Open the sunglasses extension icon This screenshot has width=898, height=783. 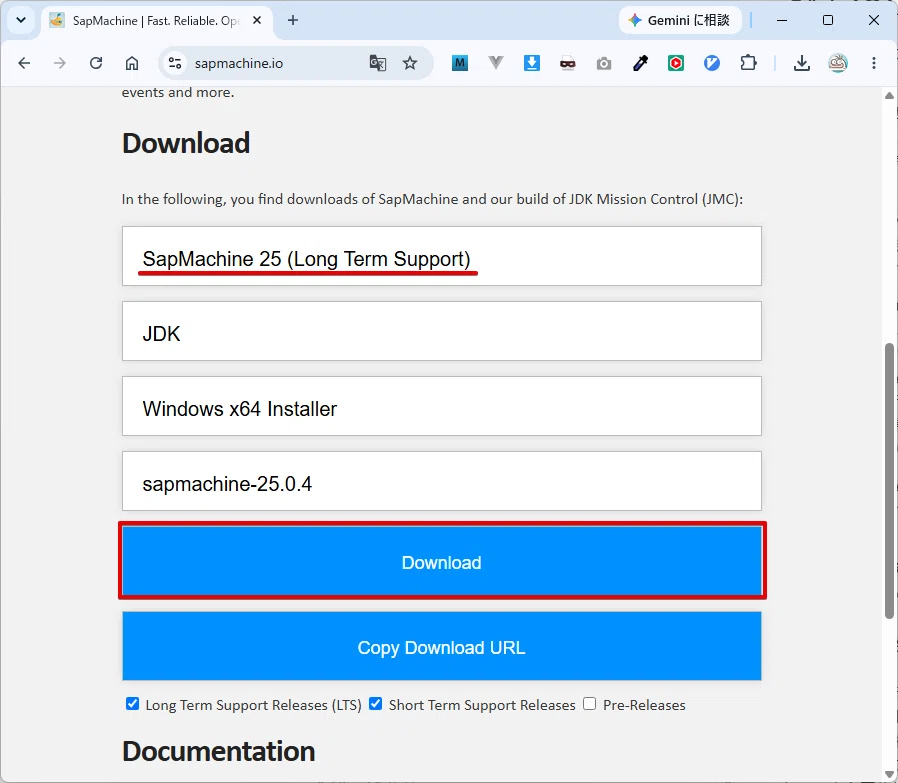(568, 64)
